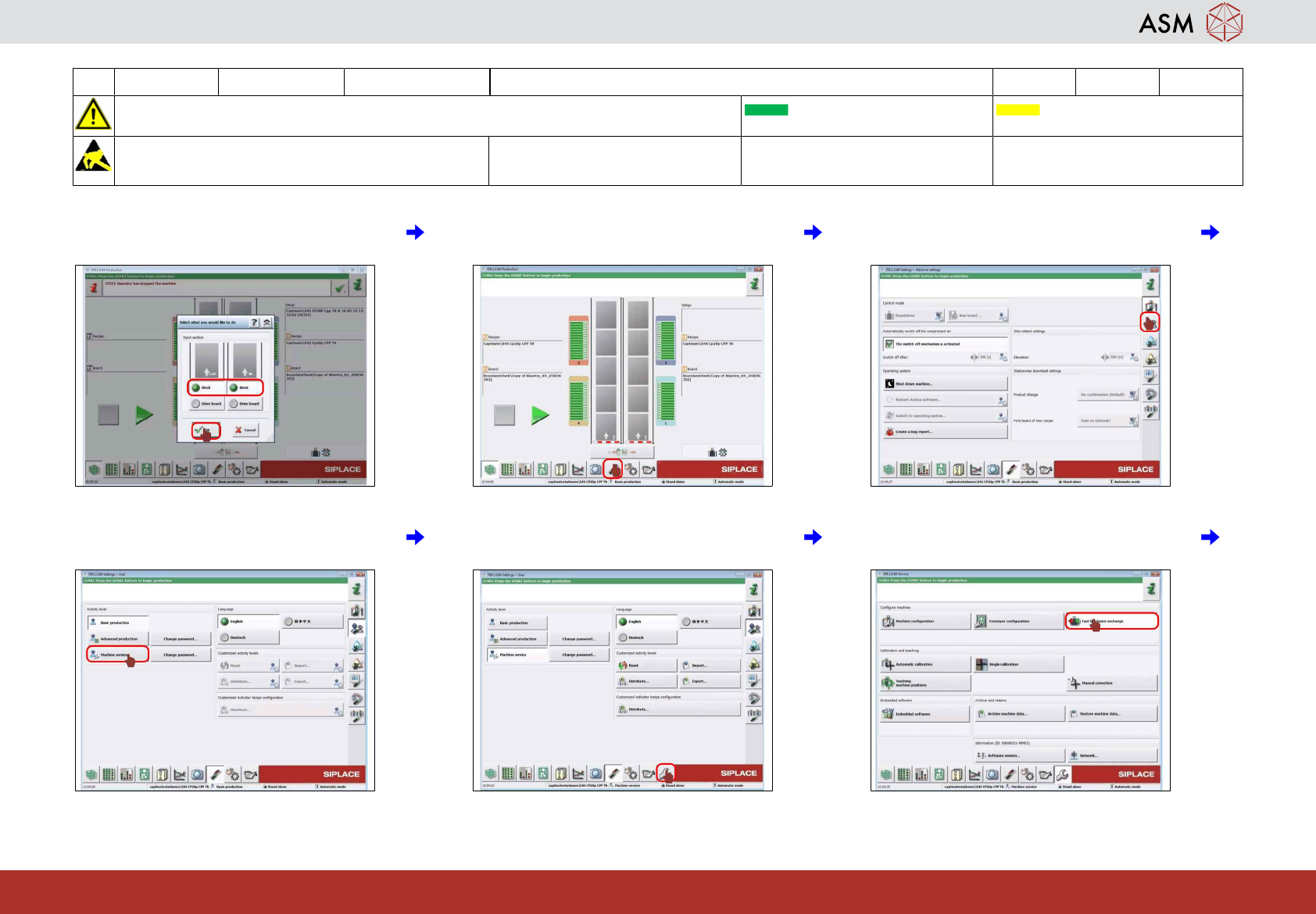Click Restore machine data in the Service screenshot
1316x914 pixels.
pyautogui.click(x=1113, y=714)
